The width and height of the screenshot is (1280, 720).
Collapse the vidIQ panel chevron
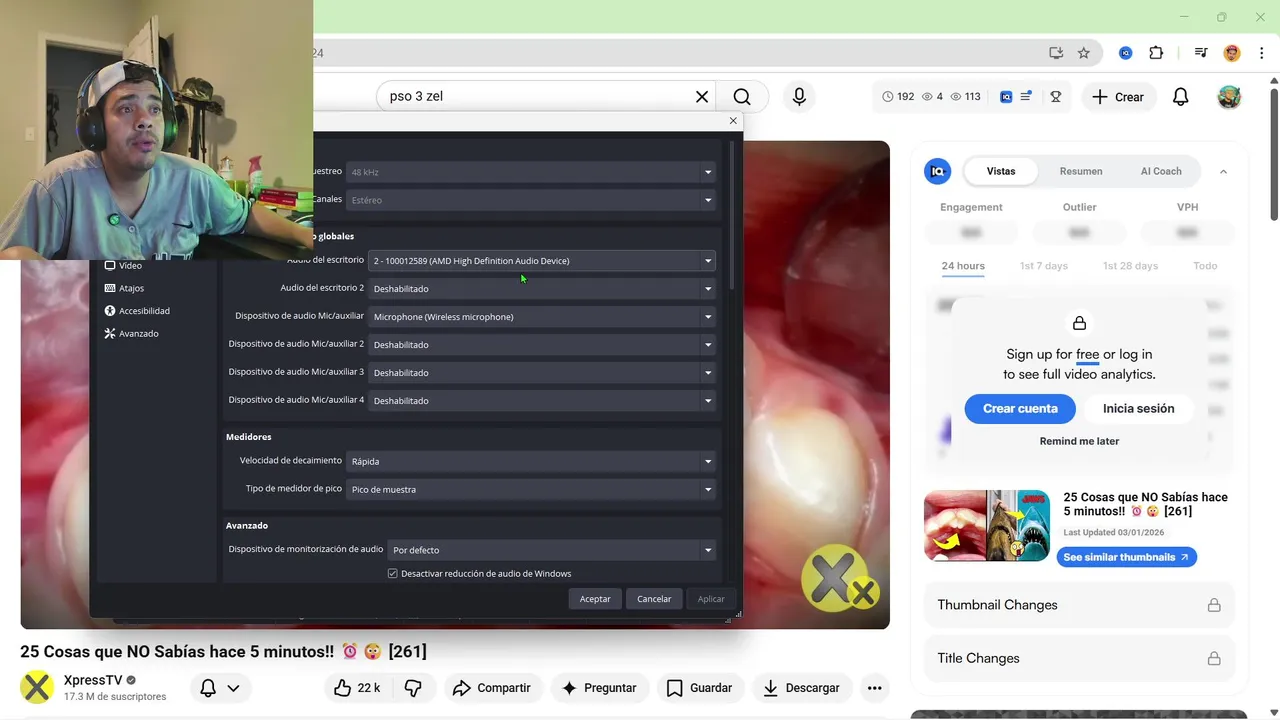pyautogui.click(x=1223, y=172)
